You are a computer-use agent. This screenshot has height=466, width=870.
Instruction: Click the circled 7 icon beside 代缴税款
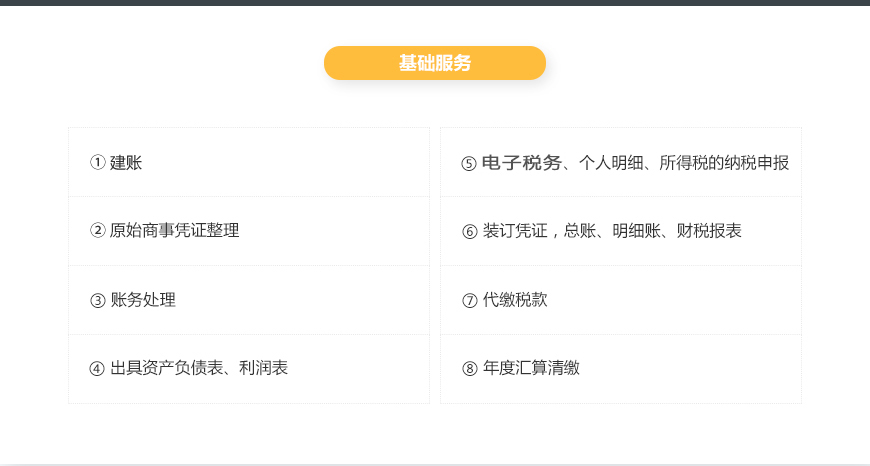click(x=469, y=300)
